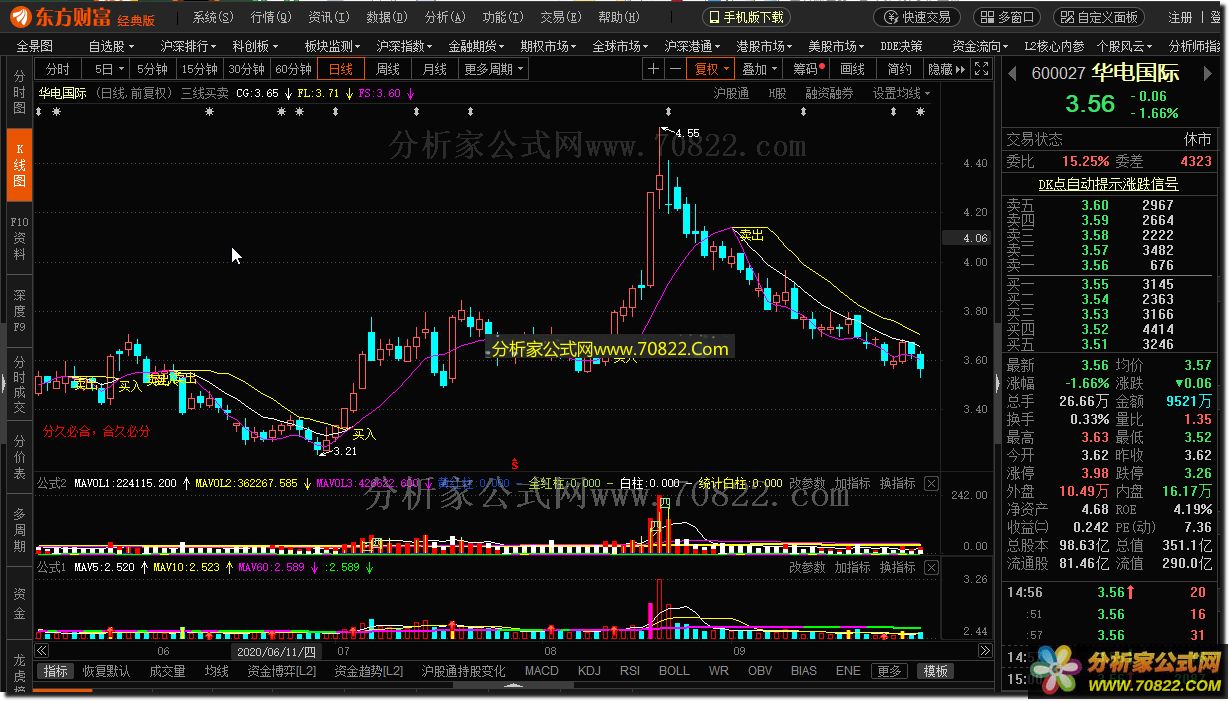
Task: Select the MACD indicator button
Action: tap(541, 671)
